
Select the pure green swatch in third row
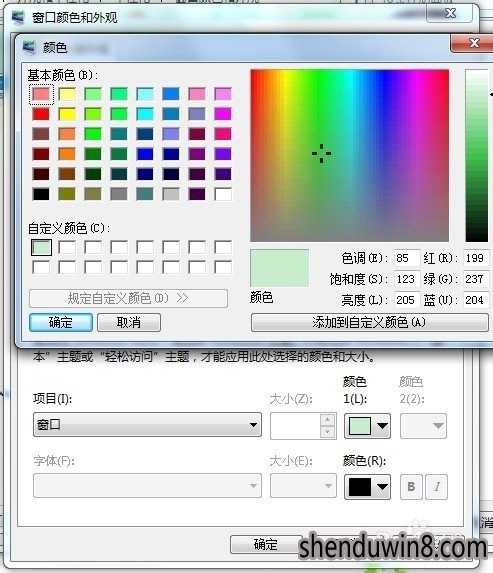coord(93,134)
